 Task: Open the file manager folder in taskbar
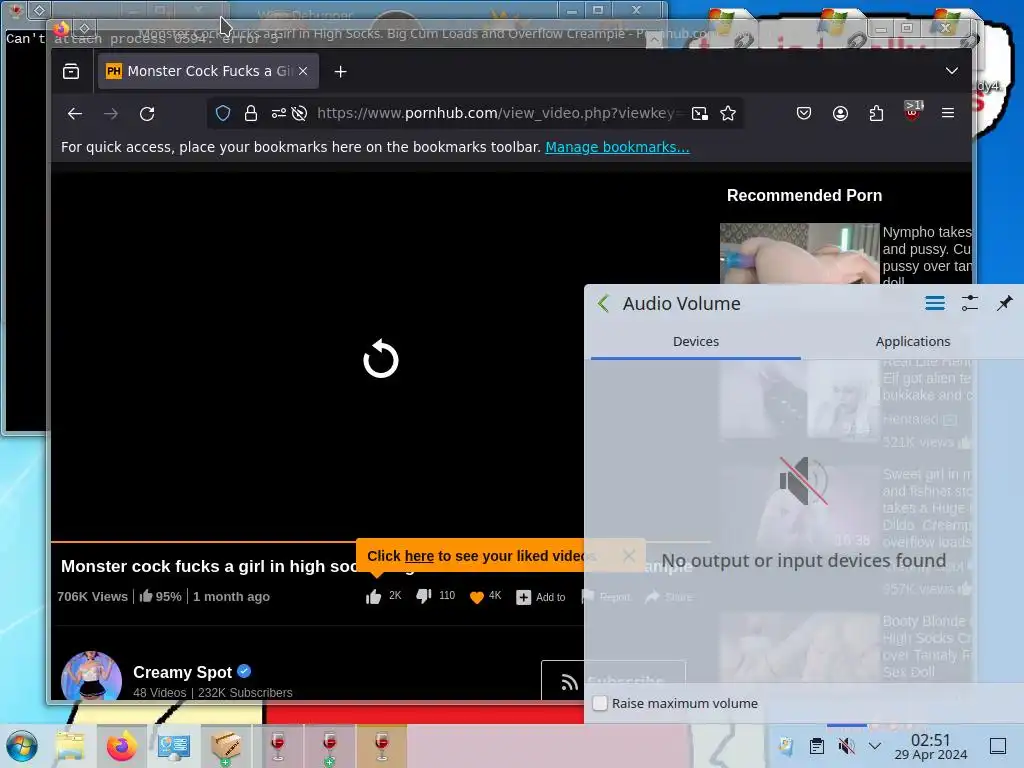click(x=71, y=746)
